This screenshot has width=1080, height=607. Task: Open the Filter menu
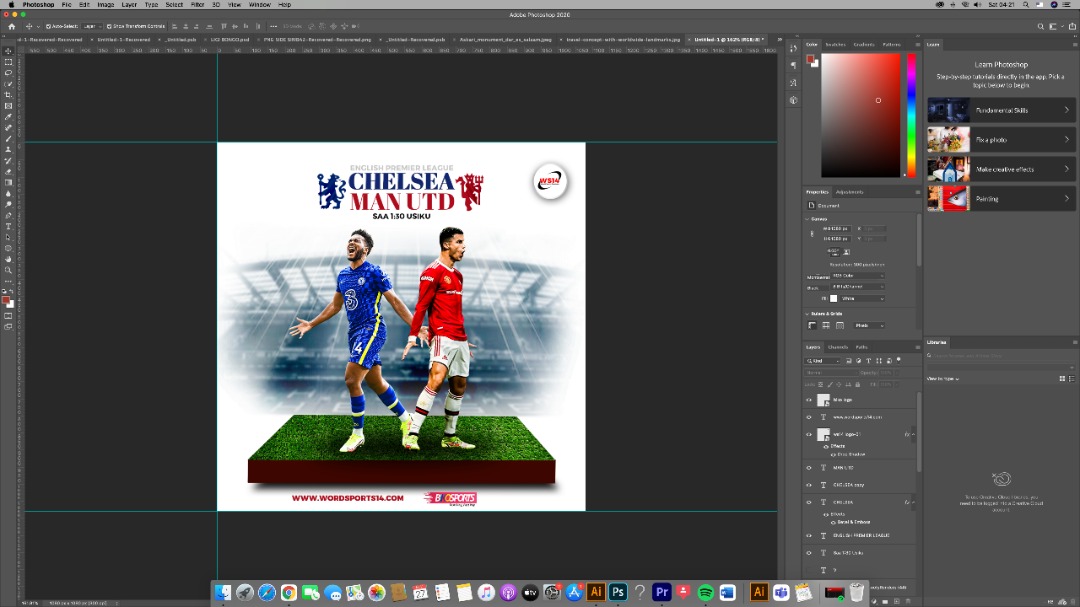[197, 5]
